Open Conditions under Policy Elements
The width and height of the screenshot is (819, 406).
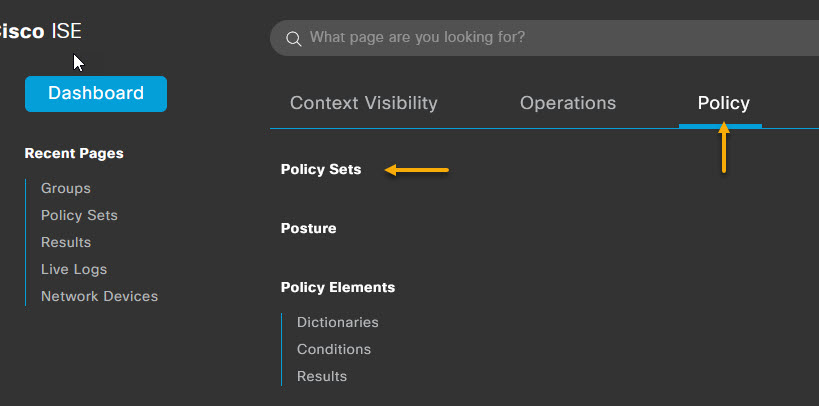pyautogui.click(x=334, y=349)
